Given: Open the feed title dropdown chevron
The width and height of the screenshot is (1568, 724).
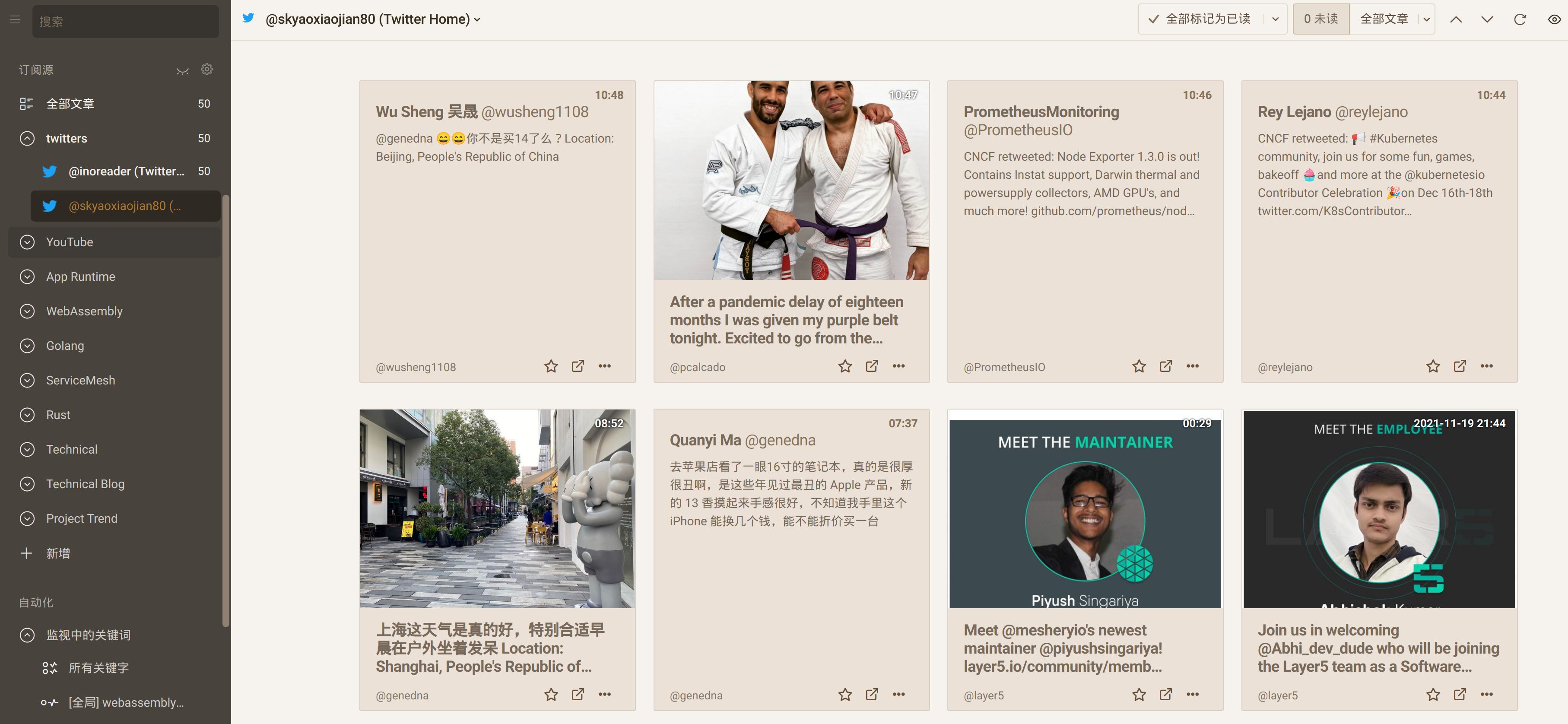Looking at the screenshot, I should [477, 19].
